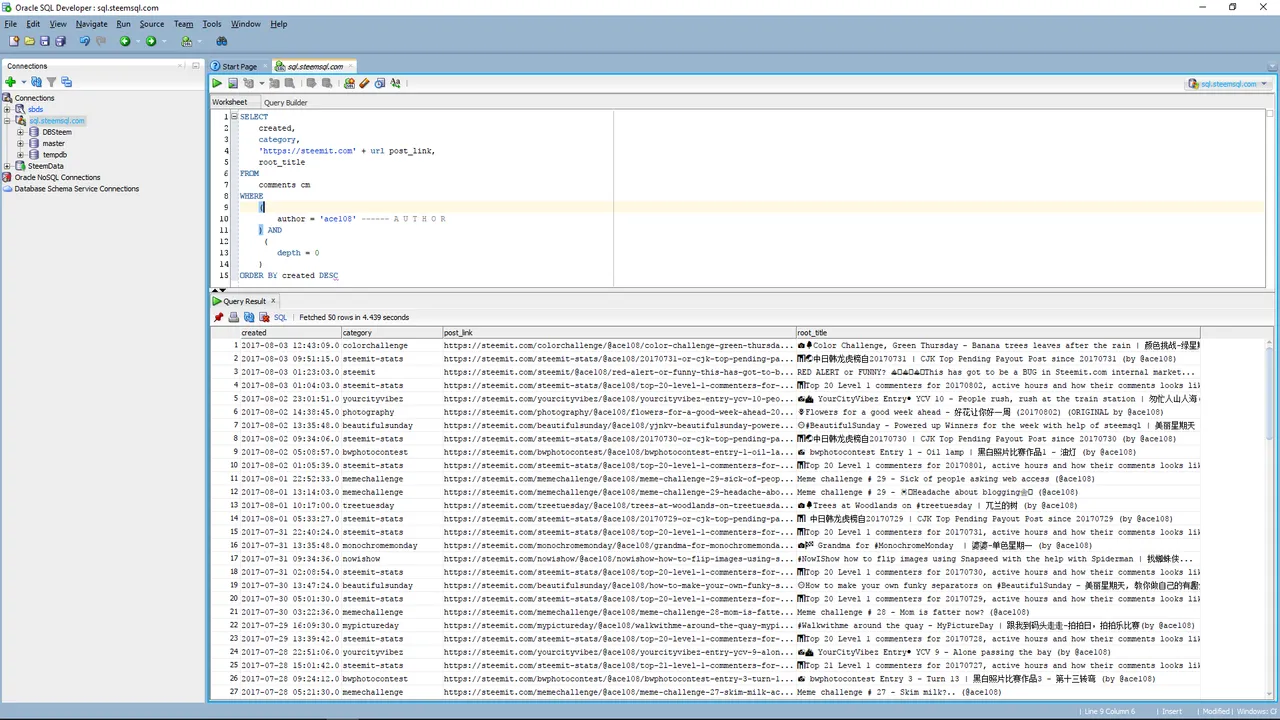The height and width of the screenshot is (720, 1280).
Task: Open the connection dropdown showing sql.steemsql.com
Action: pyautogui.click(x=1228, y=84)
